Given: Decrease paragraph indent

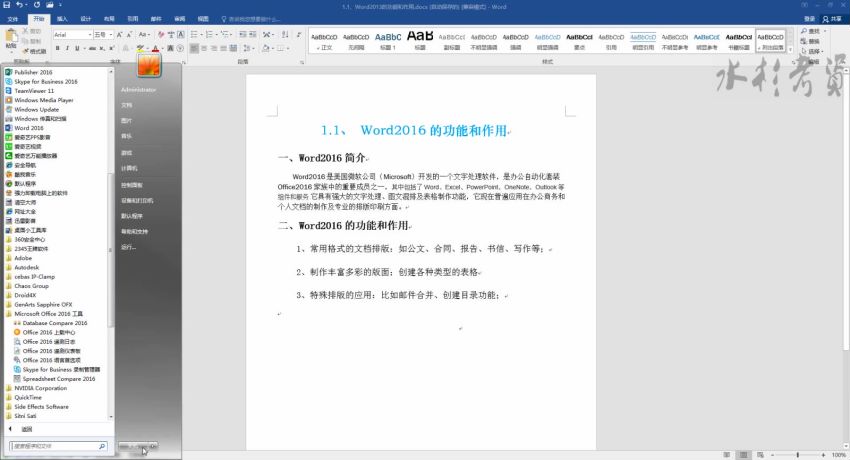Looking at the screenshot, I should 243,35.
